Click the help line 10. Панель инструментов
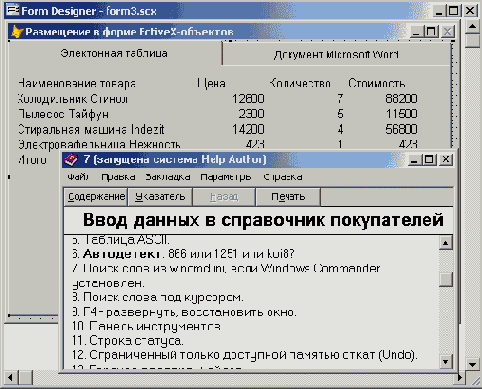This screenshot has width=482, height=389. [x=146, y=326]
